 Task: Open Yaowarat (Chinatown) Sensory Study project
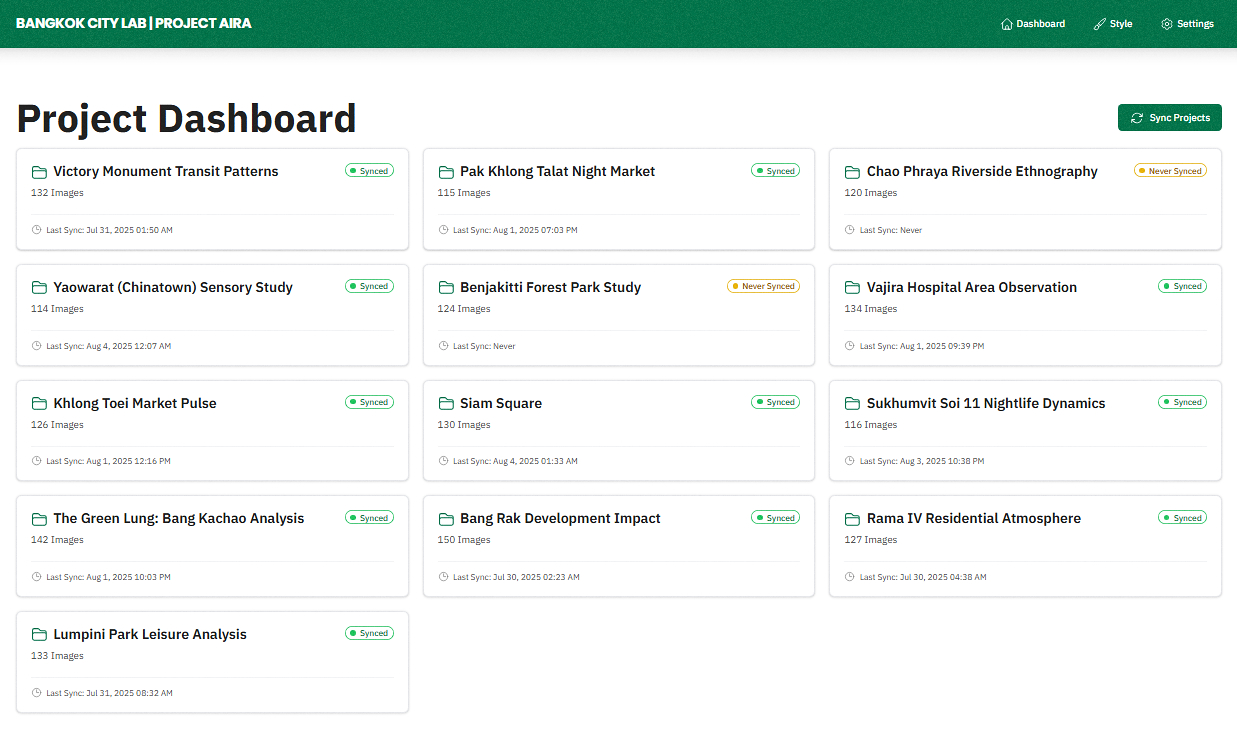tap(173, 288)
